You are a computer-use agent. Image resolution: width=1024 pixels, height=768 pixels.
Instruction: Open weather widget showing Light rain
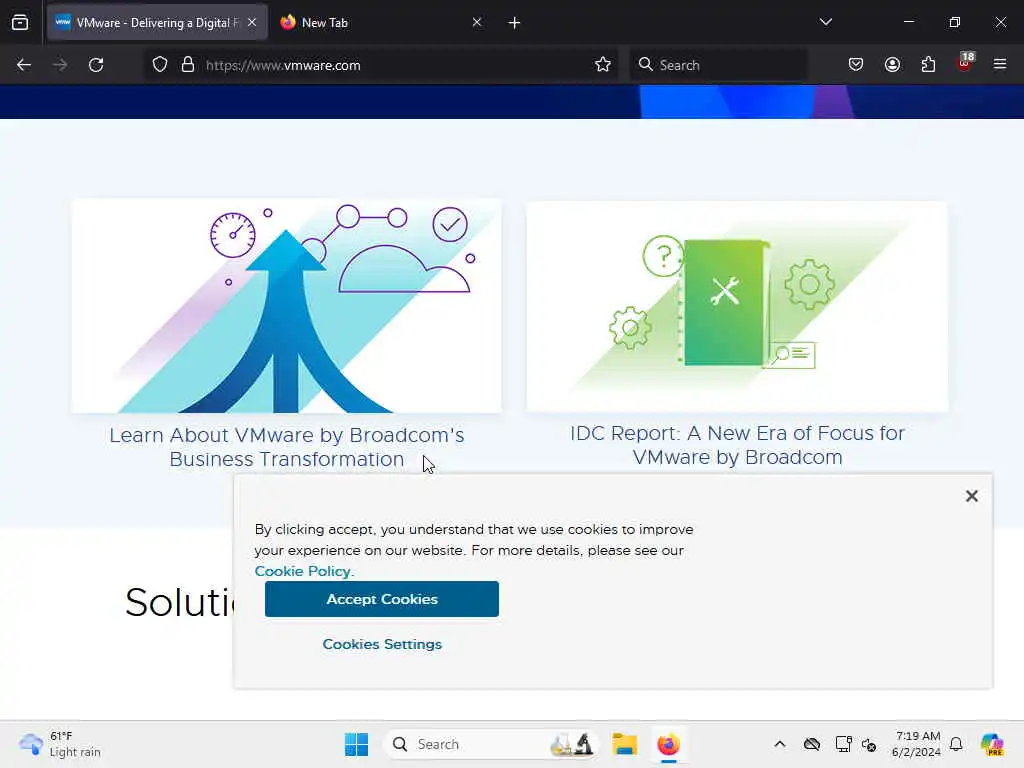[x=60, y=744]
